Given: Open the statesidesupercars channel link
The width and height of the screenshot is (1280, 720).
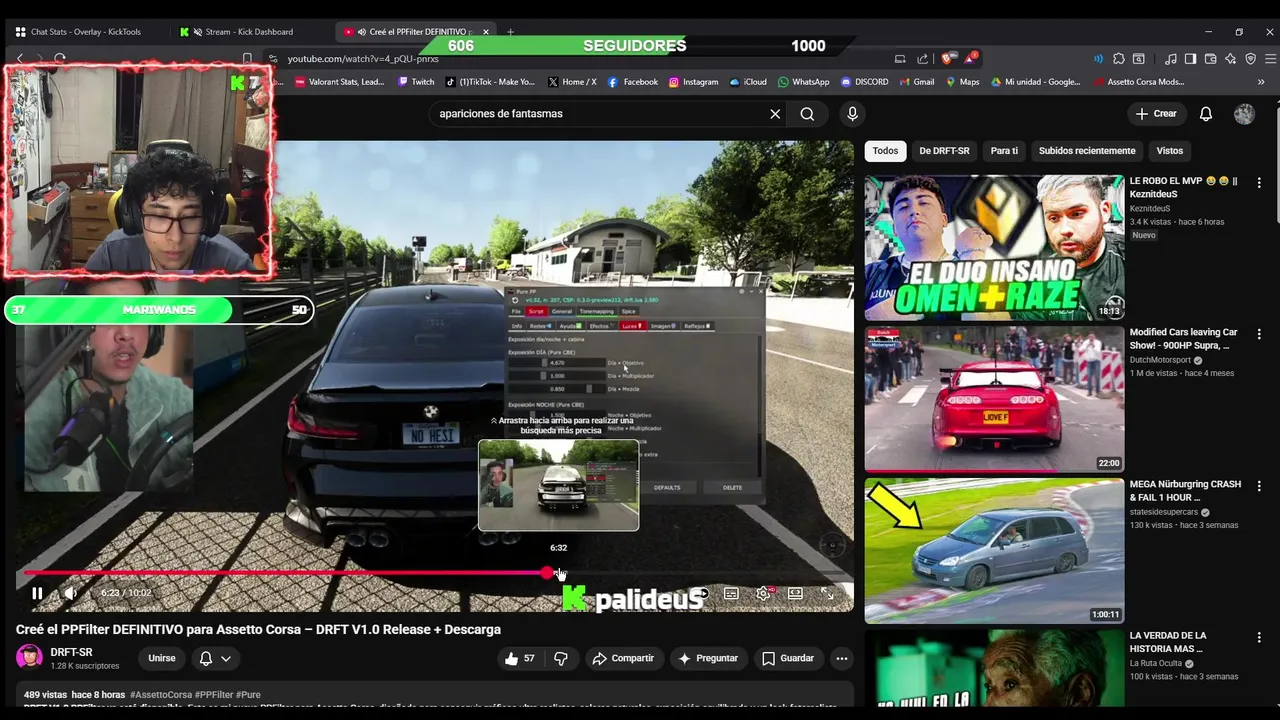Looking at the screenshot, I should (x=1165, y=512).
